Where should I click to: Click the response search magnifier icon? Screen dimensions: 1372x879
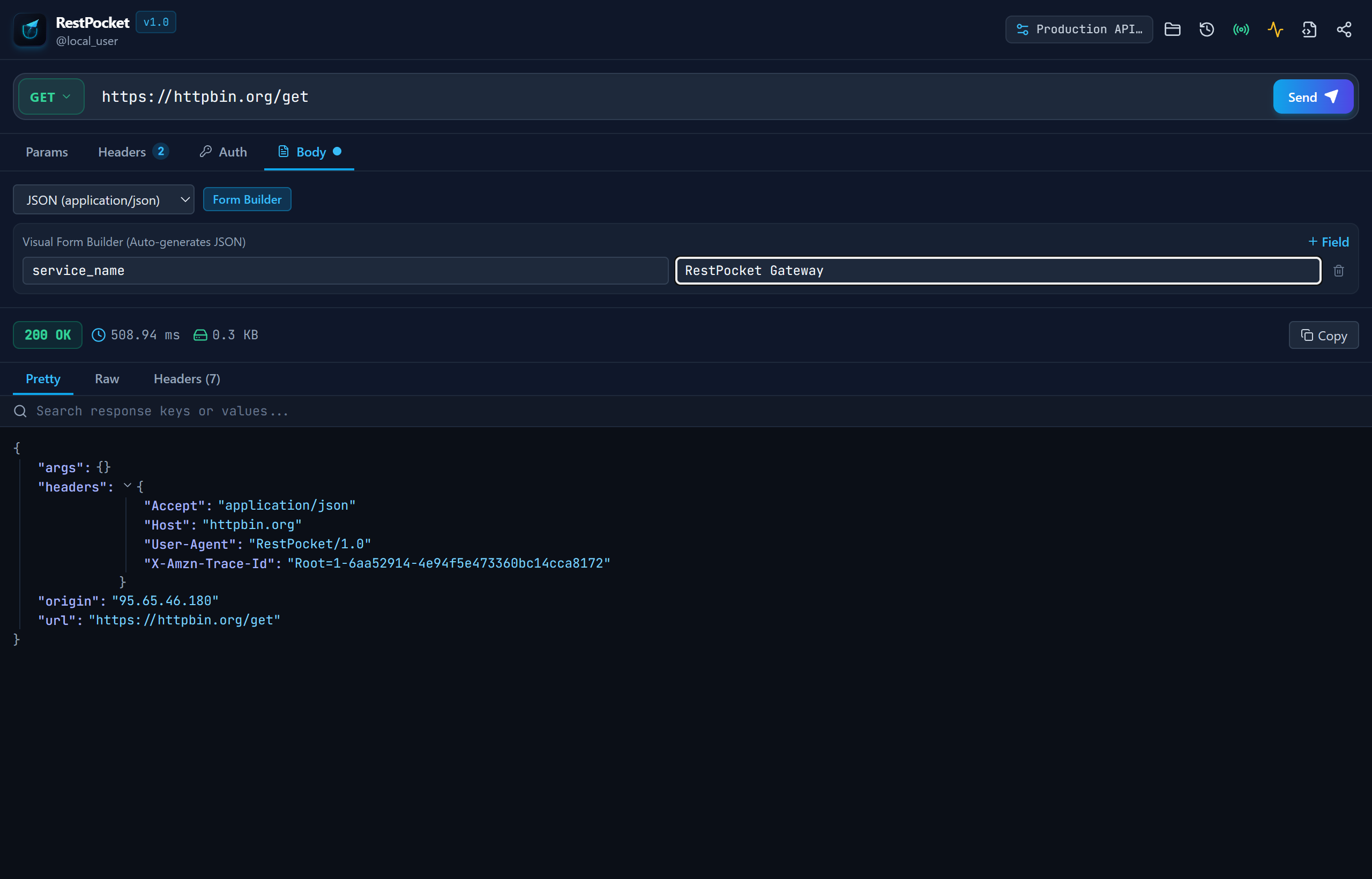20,411
